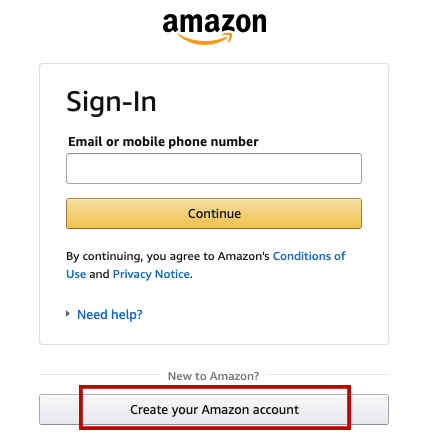
Task: Open the Privacy Notice link
Action: [x=151, y=274]
